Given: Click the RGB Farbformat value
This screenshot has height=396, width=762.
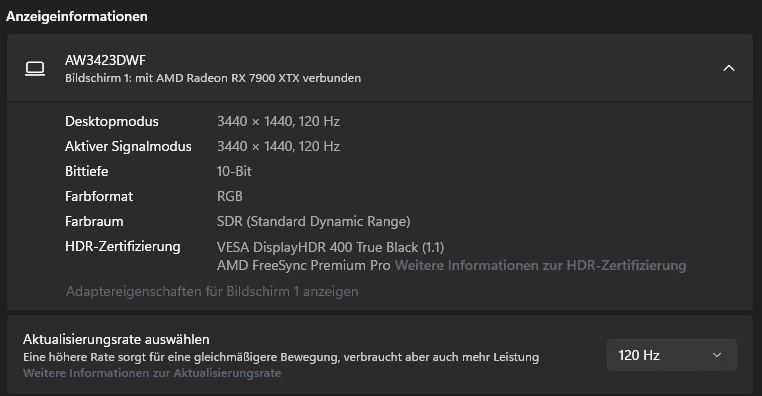Looking at the screenshot, I should pyautogui.click(x=229, y=196).
